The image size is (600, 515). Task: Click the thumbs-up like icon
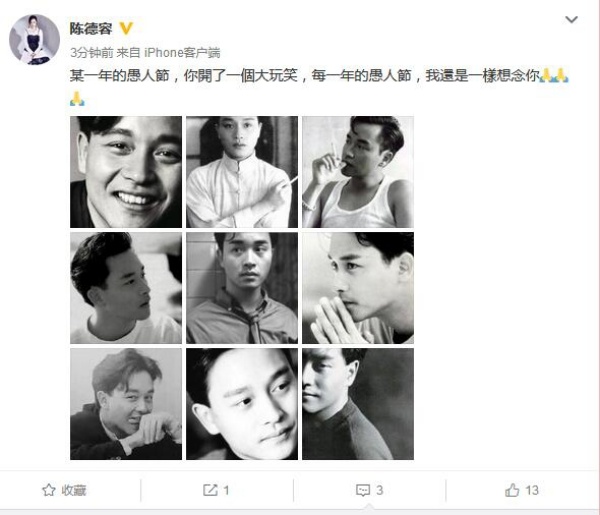(x=512, y=490)
